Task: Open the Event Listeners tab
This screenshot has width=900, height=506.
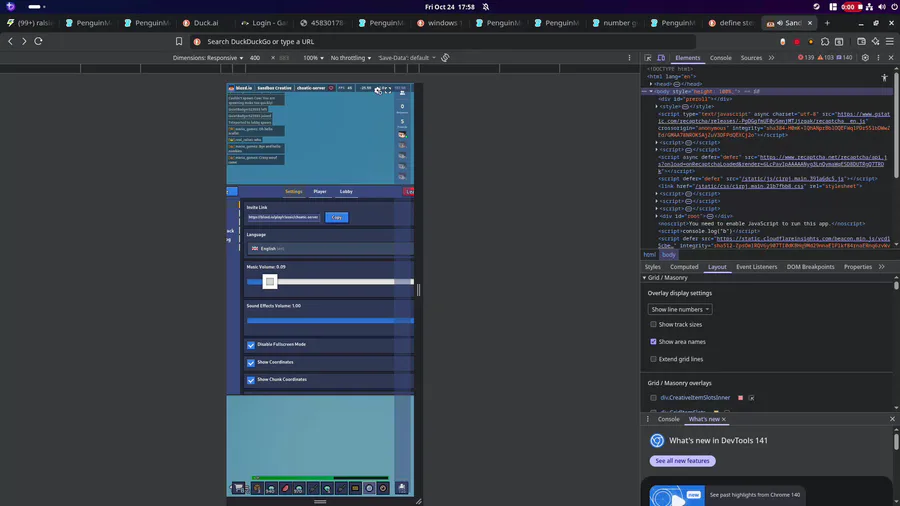Action: tap(757, 267)
